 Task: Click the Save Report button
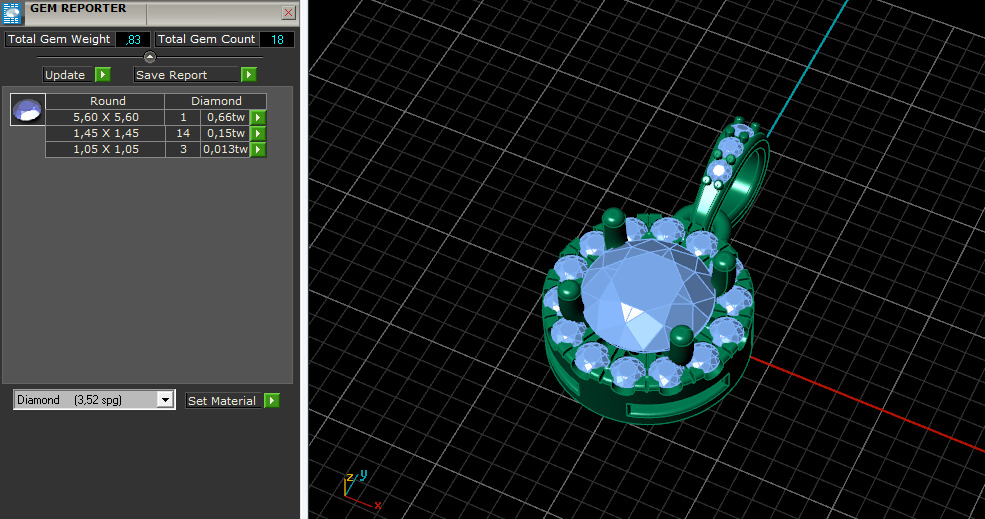pos(187,75)
